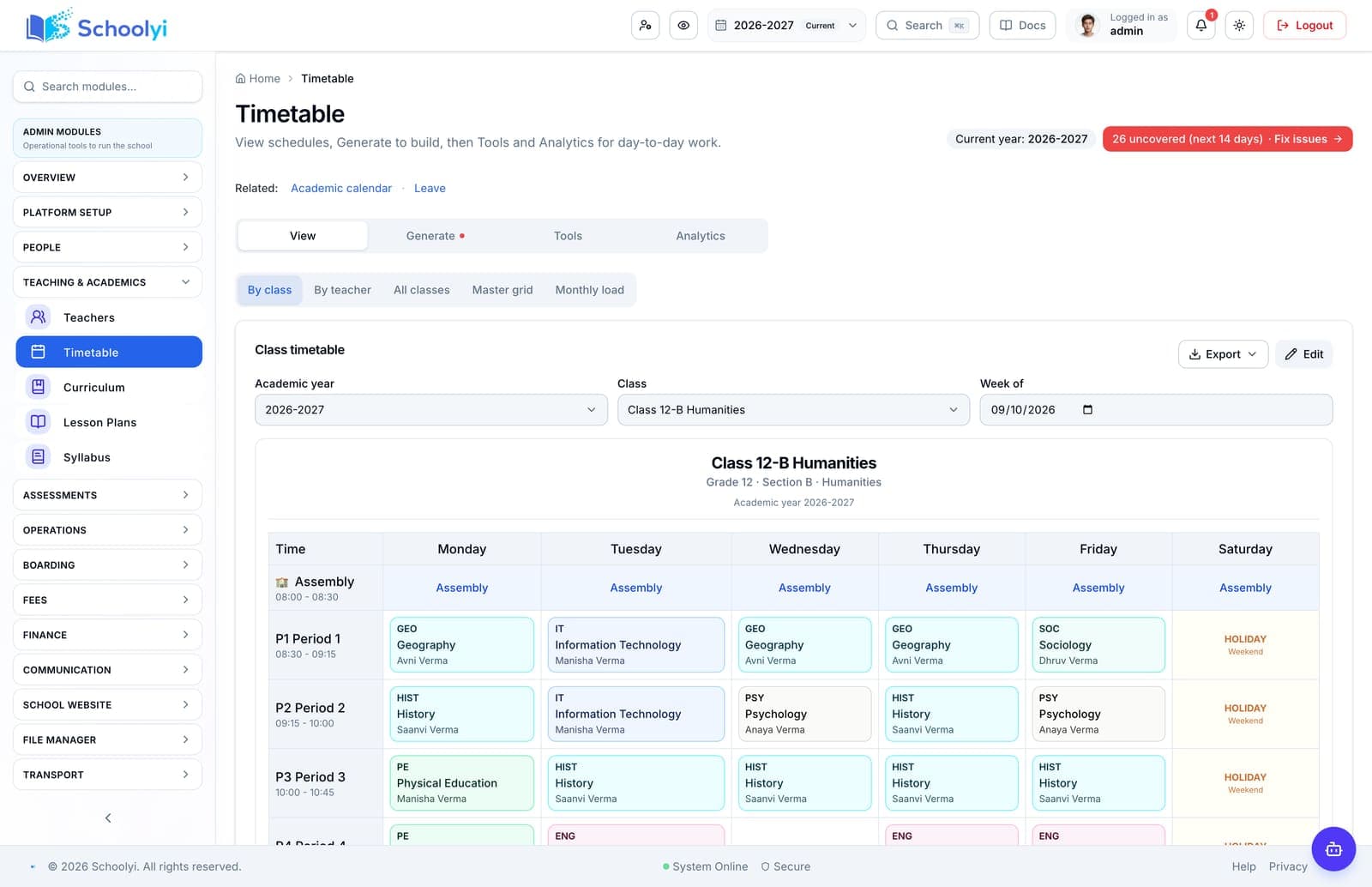Image resolution: width=1372 pixels, height=887 pixels.
Task: Collapse the sidebar with the left chevron
Action: coord(108,818)
